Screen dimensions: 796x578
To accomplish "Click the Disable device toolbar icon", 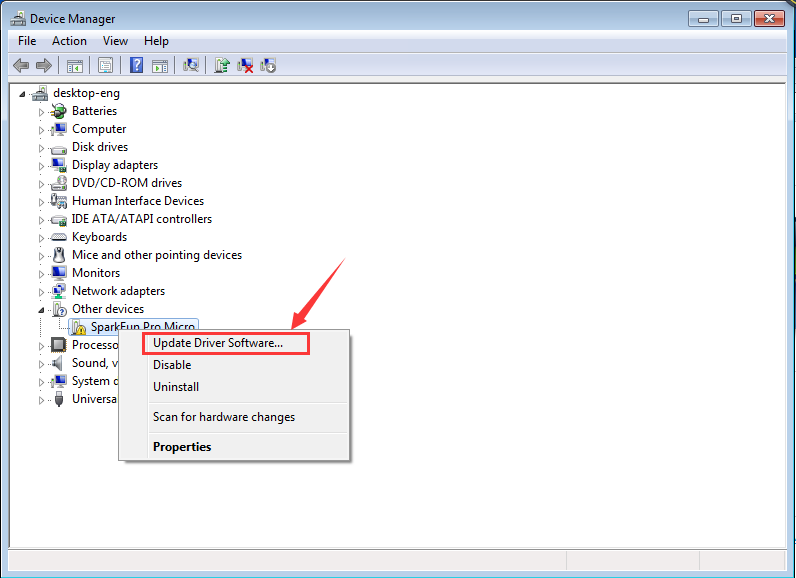I will (268, 65).
